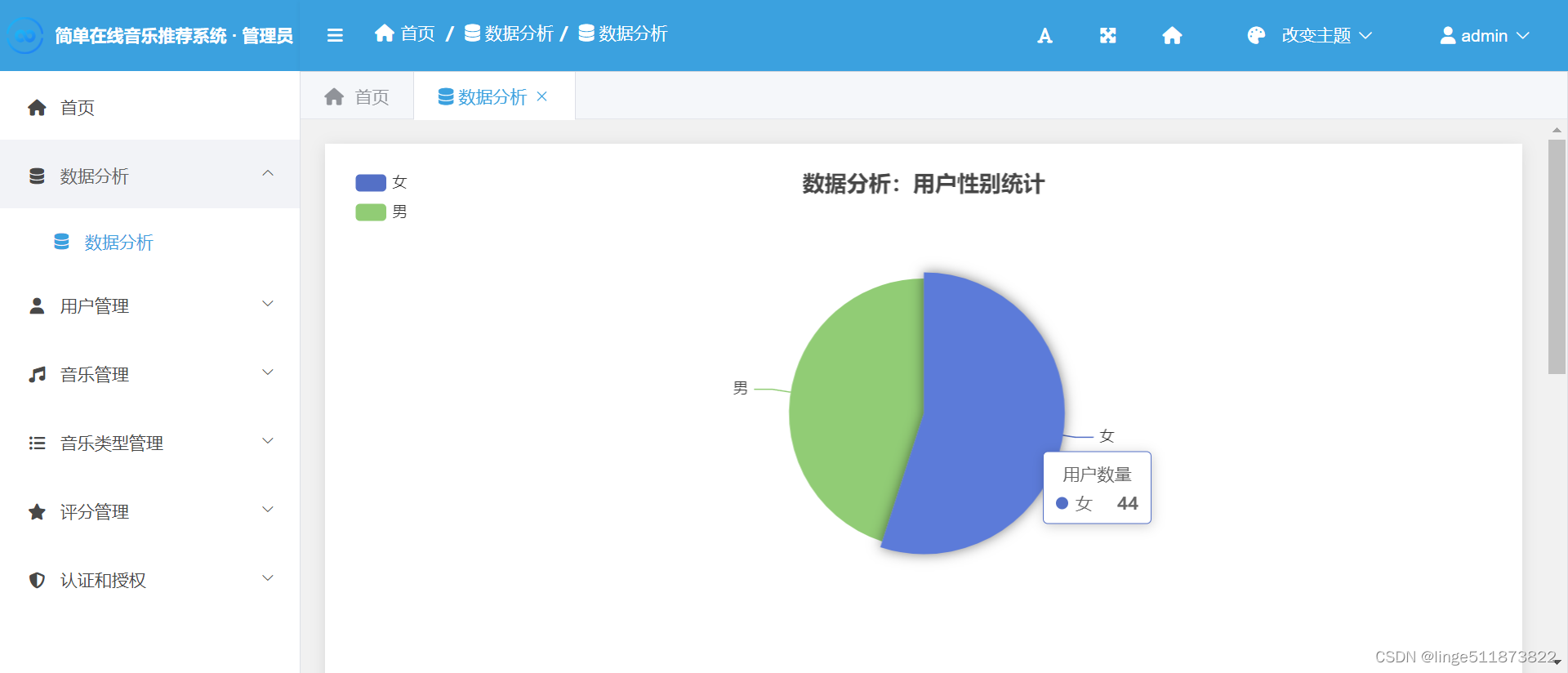Image resolution: width=1568 pixels, height=673 pixels.
Task: Click the 男 label beside the pie
Action: click(x=740, y=388)
